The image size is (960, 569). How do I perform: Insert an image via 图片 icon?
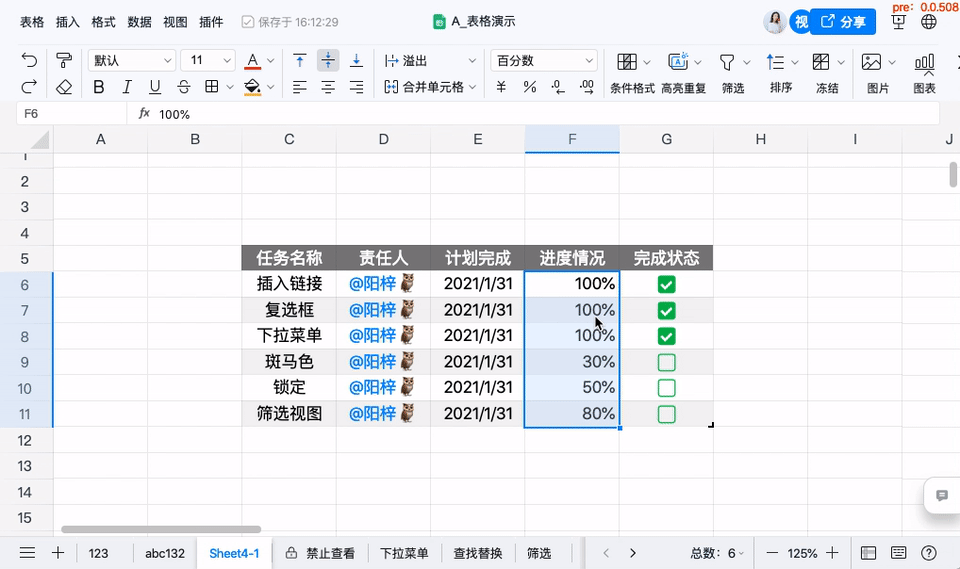pos(877,72)
